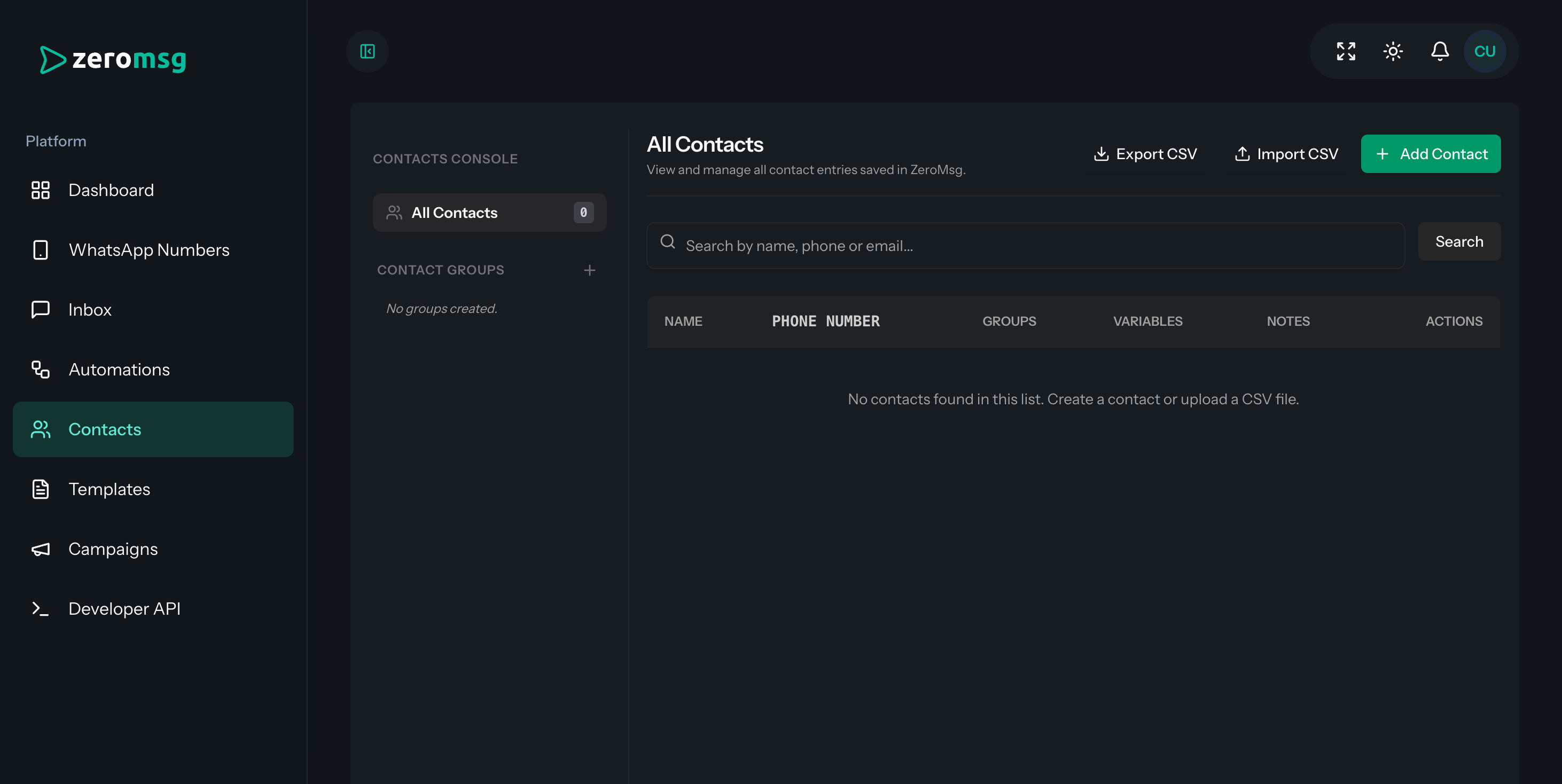1562x784 pixels.
Task: Click the ACTIONS column header
Action: coord(1454,322)
